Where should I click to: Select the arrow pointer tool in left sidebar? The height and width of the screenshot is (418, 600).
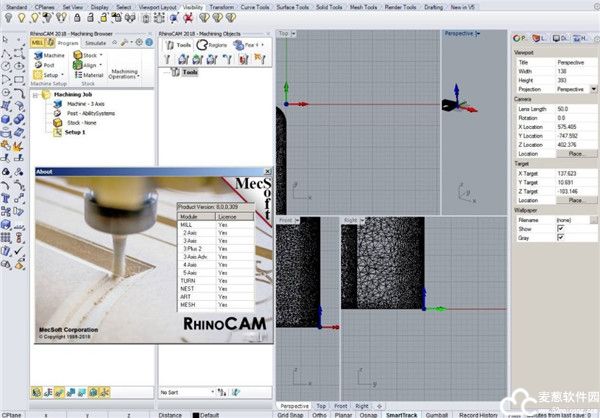(x=5, y=39)
